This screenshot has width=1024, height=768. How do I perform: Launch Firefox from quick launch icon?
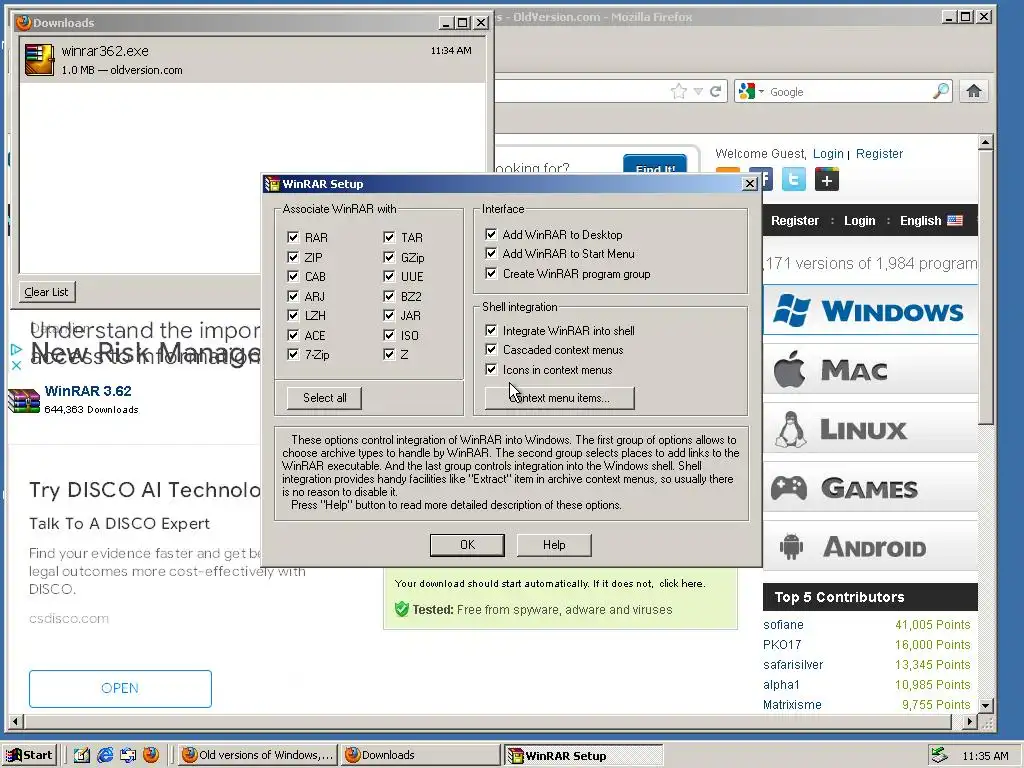click(151, 755)
